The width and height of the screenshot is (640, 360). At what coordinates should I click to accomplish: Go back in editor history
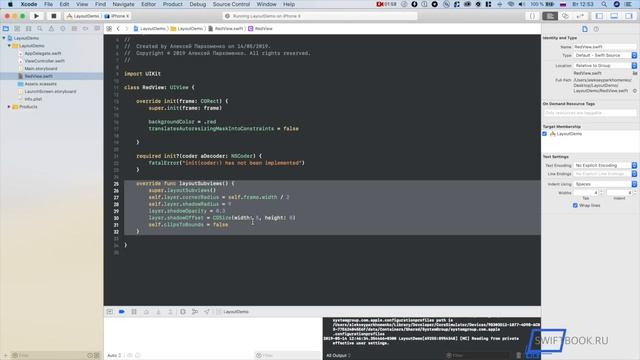(x=118, y=29)
